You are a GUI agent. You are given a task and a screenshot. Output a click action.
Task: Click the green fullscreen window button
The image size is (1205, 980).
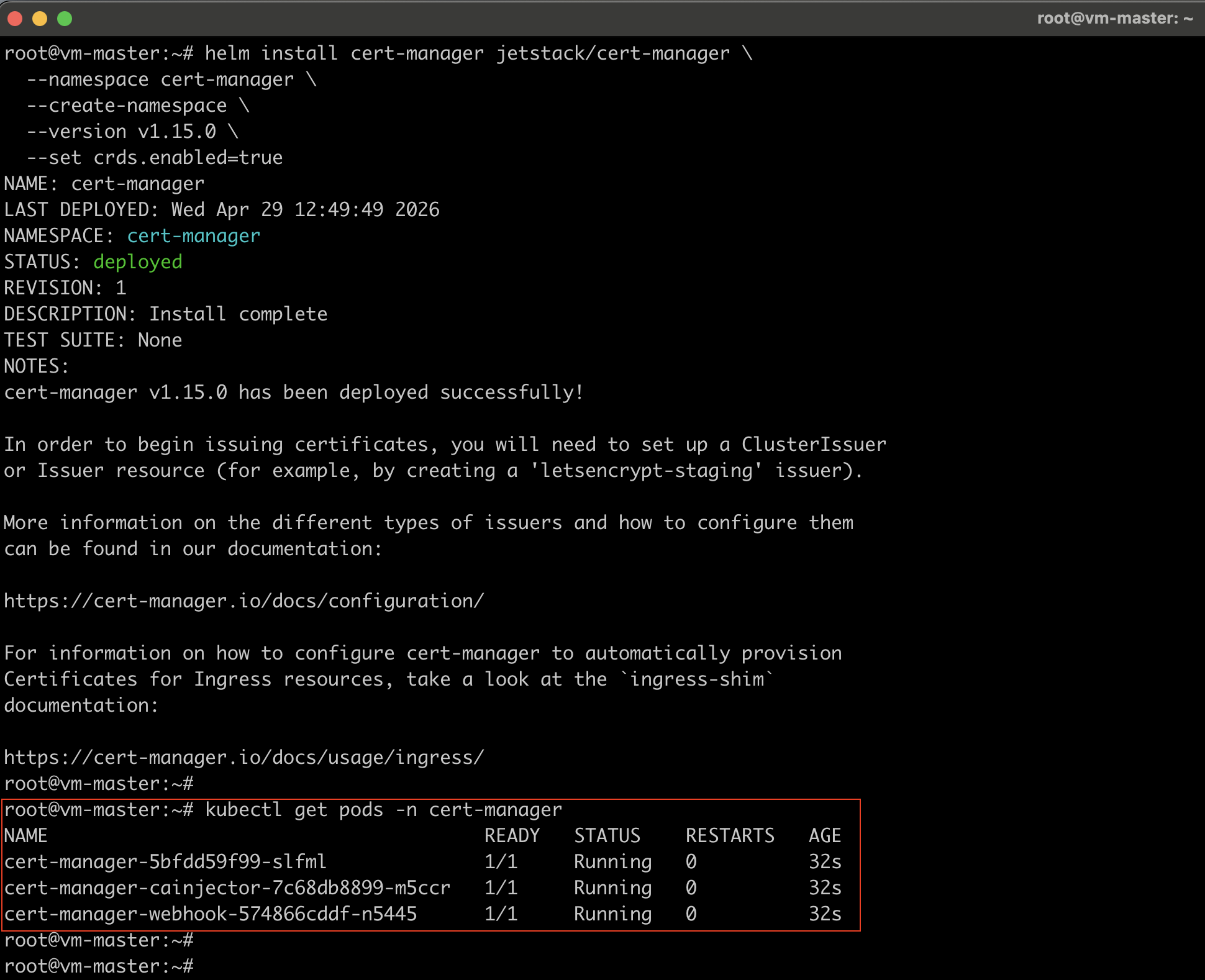65,19
